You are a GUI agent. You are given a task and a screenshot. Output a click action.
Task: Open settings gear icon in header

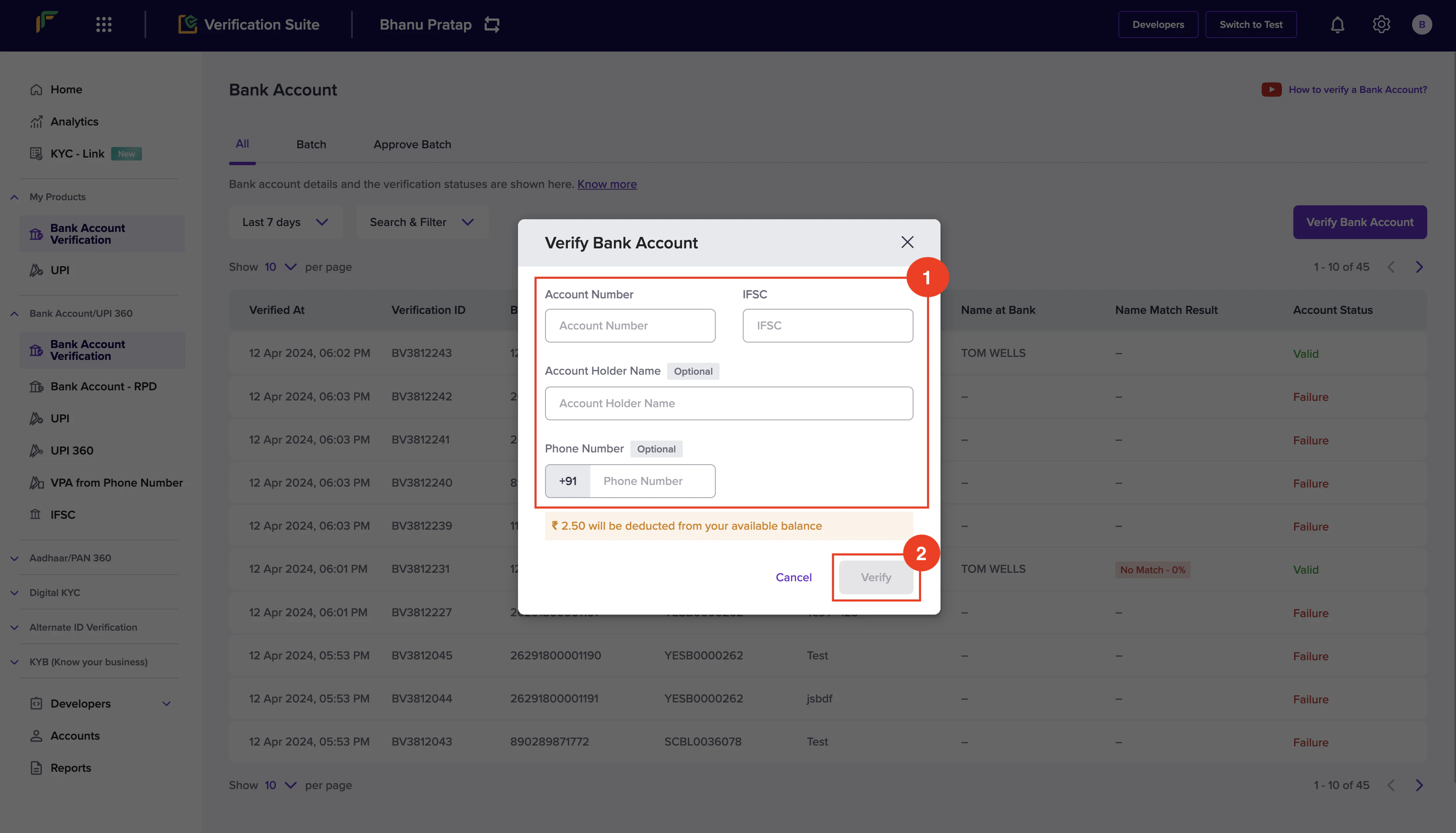tap(1381, 24)
